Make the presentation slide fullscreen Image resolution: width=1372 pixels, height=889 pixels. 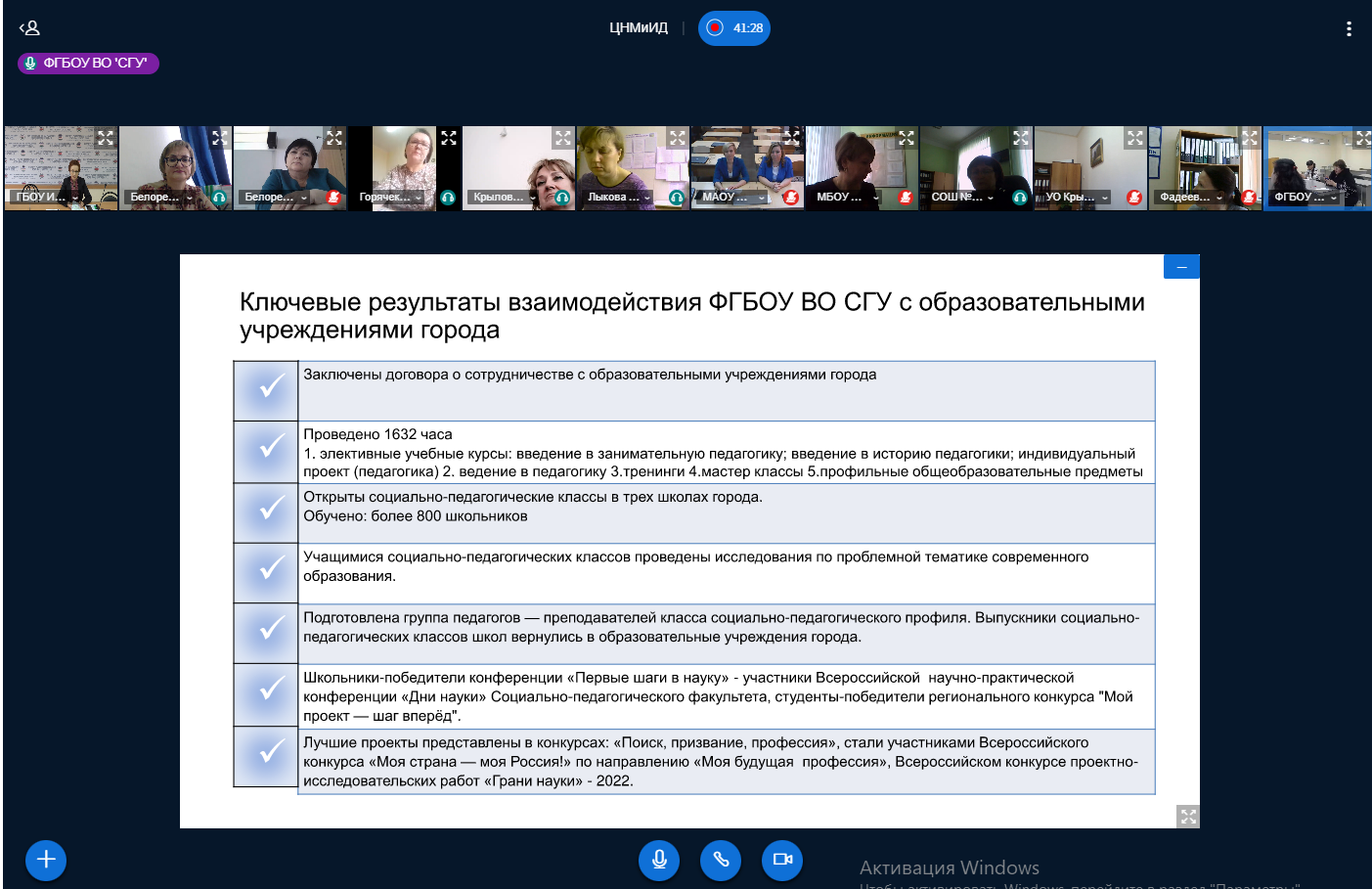[x=1188, y=816]
